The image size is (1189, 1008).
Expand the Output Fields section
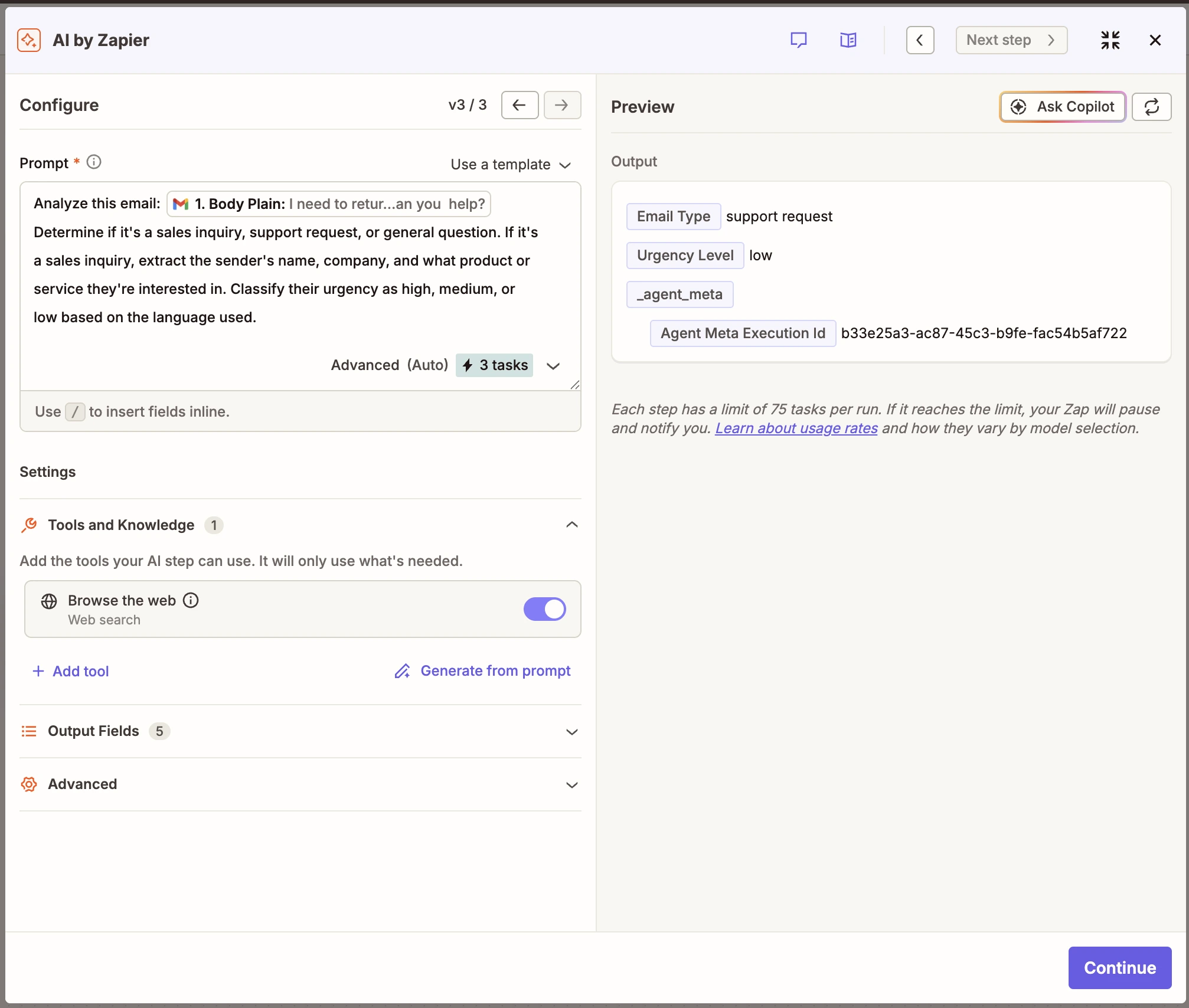(571, 732)
